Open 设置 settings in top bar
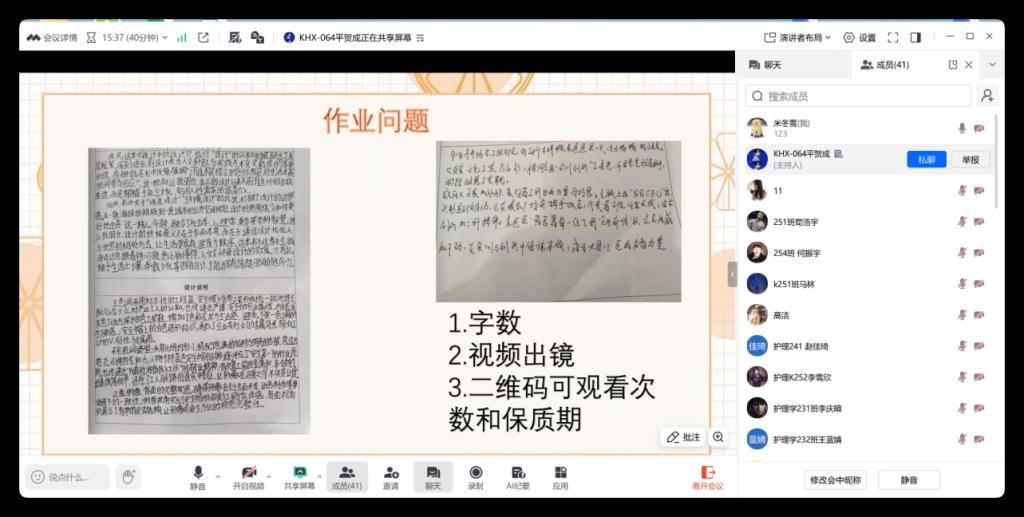This screenshot has height=517, width=1024. (859, 37)
